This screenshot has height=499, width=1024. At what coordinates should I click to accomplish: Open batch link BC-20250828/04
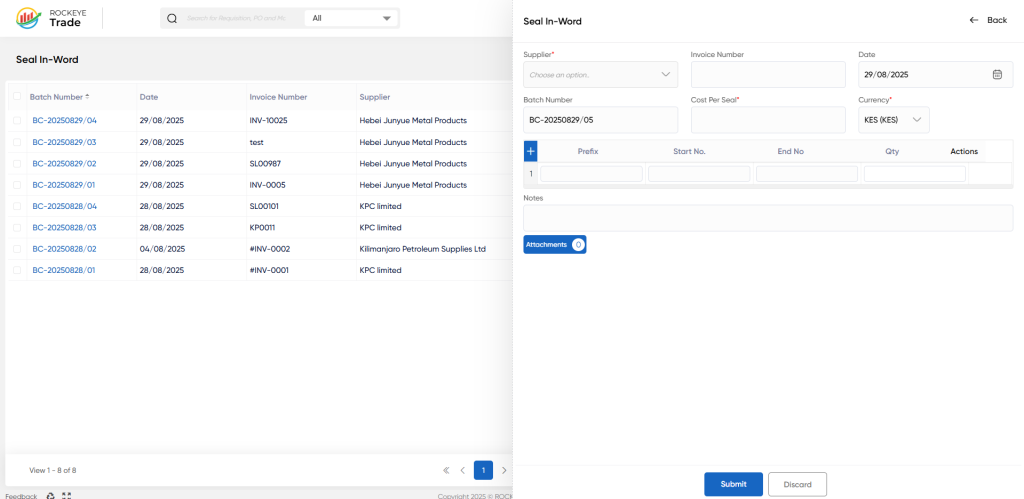(65, 206)
